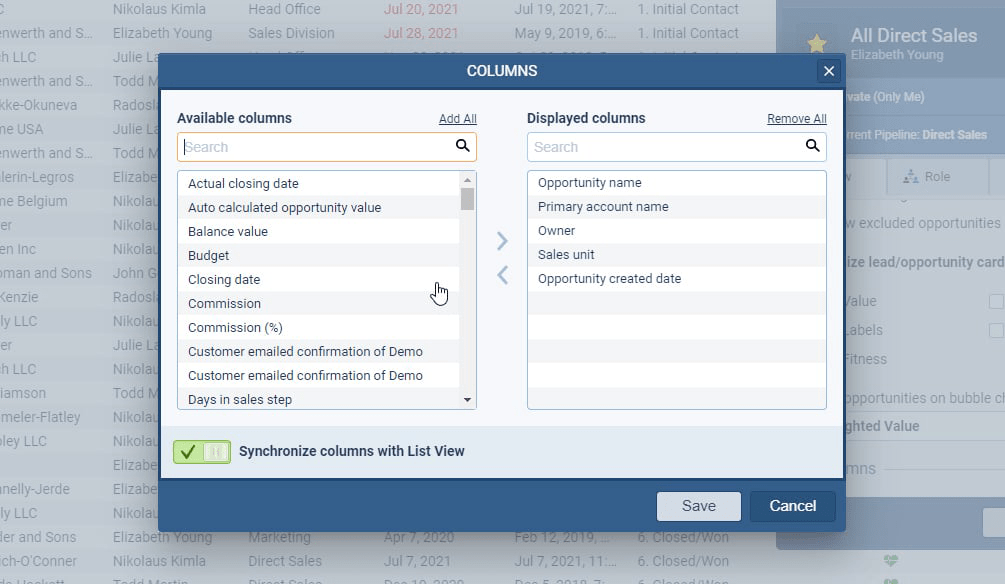
Task: Focus the Displayed columns search field
Action: [665, 147]
